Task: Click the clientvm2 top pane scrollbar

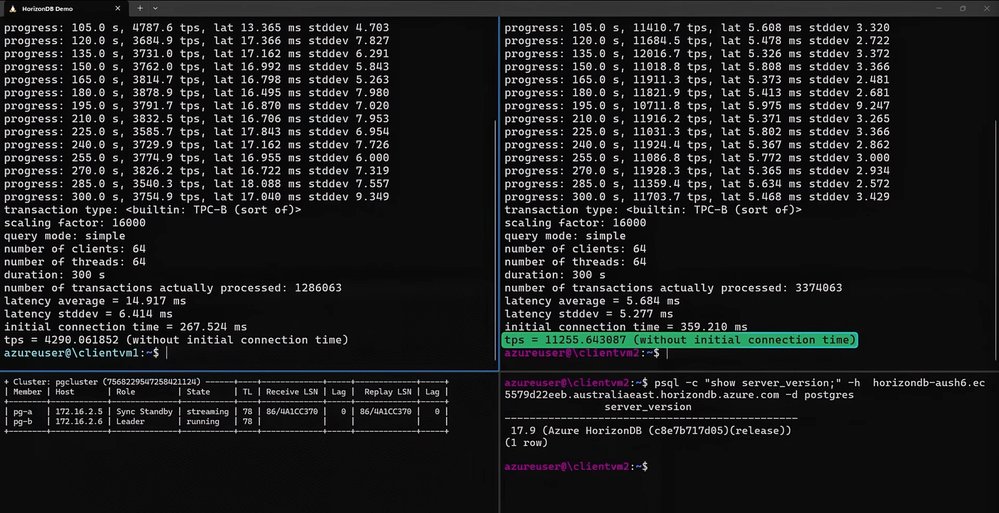Action: click(996, 242)
